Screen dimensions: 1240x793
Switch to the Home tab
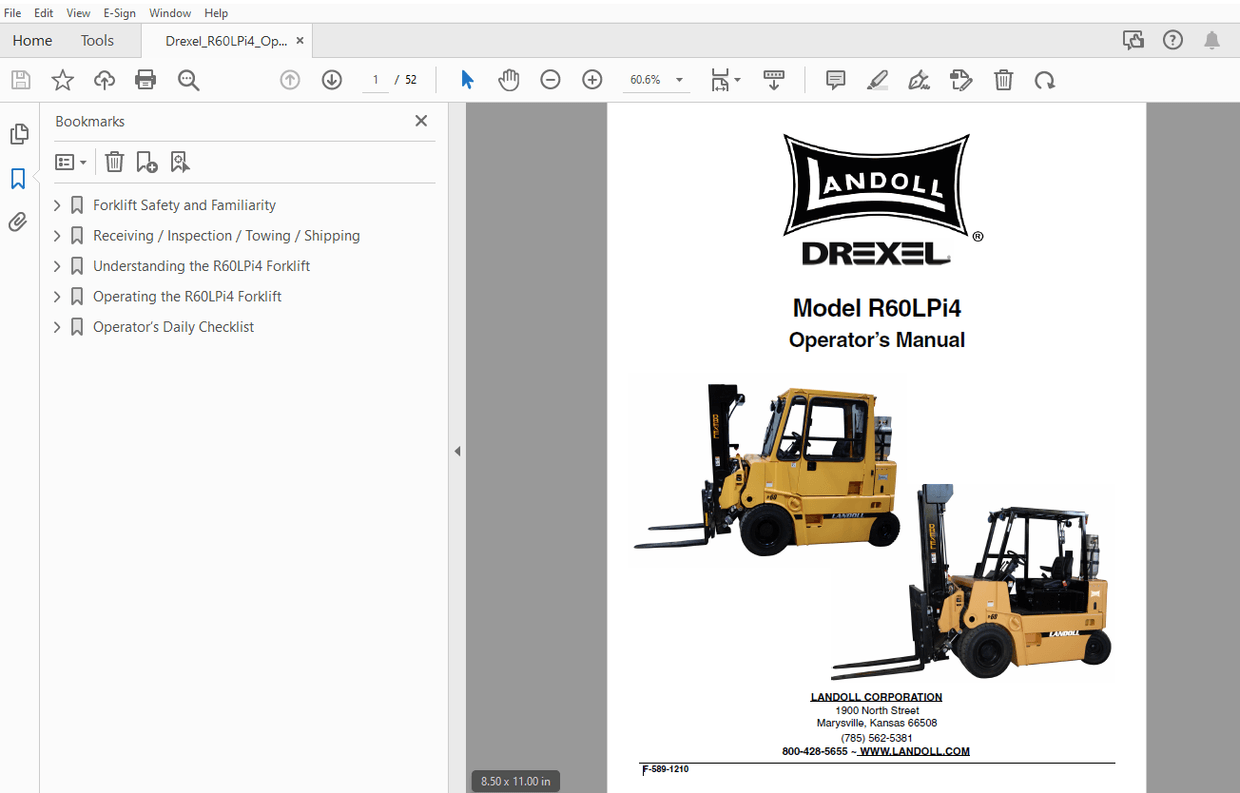pos(32,40)
